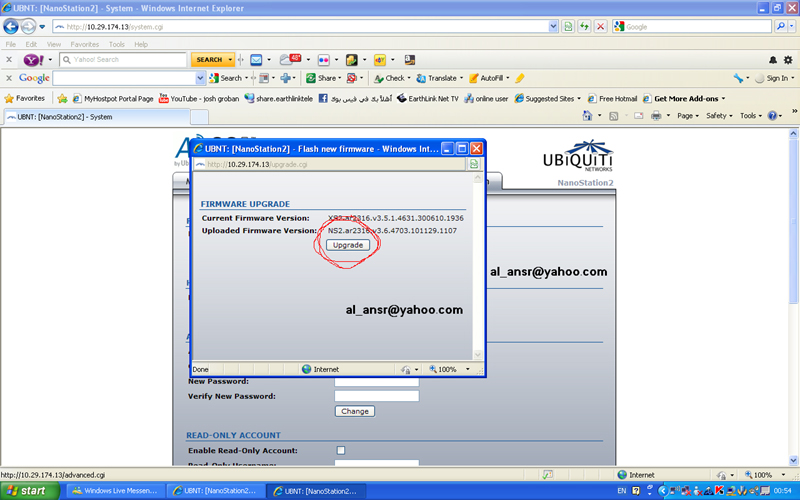Click the Share button on Google toolbar

323,78
